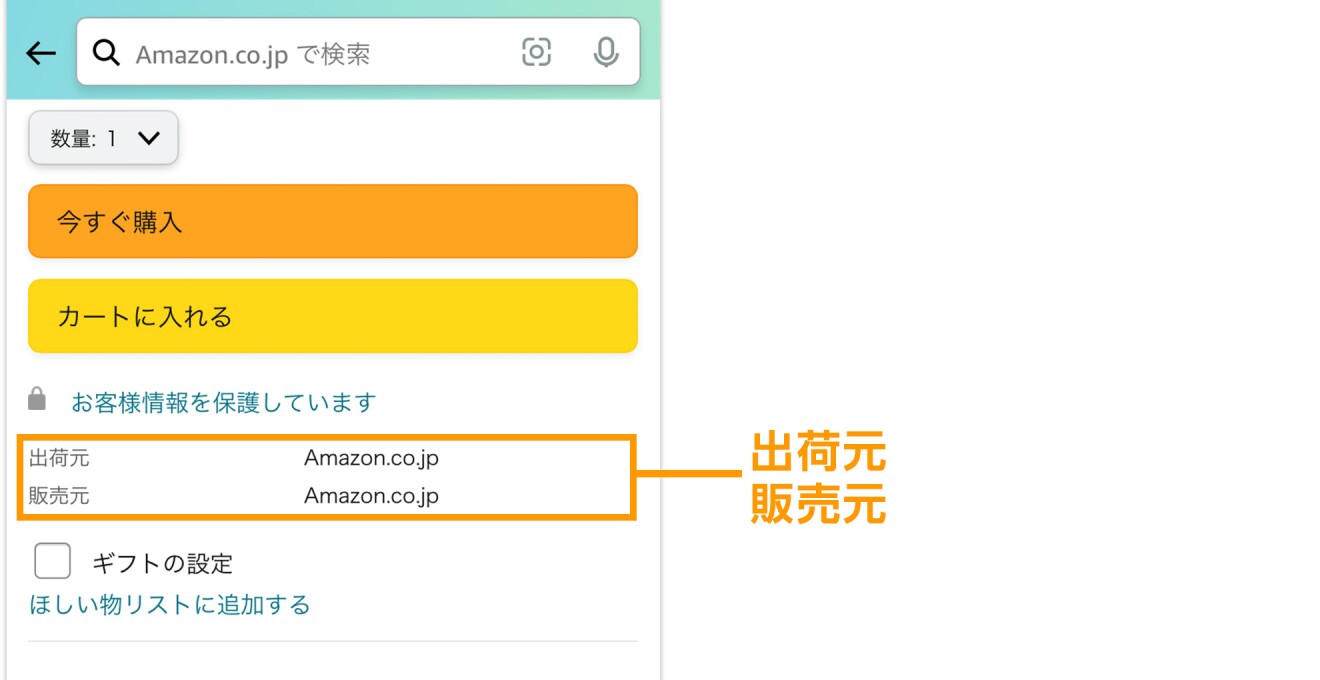Viewport: 1320px width, 680px height.
Task: Click the ギフトの設定 label text
Action: 162,564
